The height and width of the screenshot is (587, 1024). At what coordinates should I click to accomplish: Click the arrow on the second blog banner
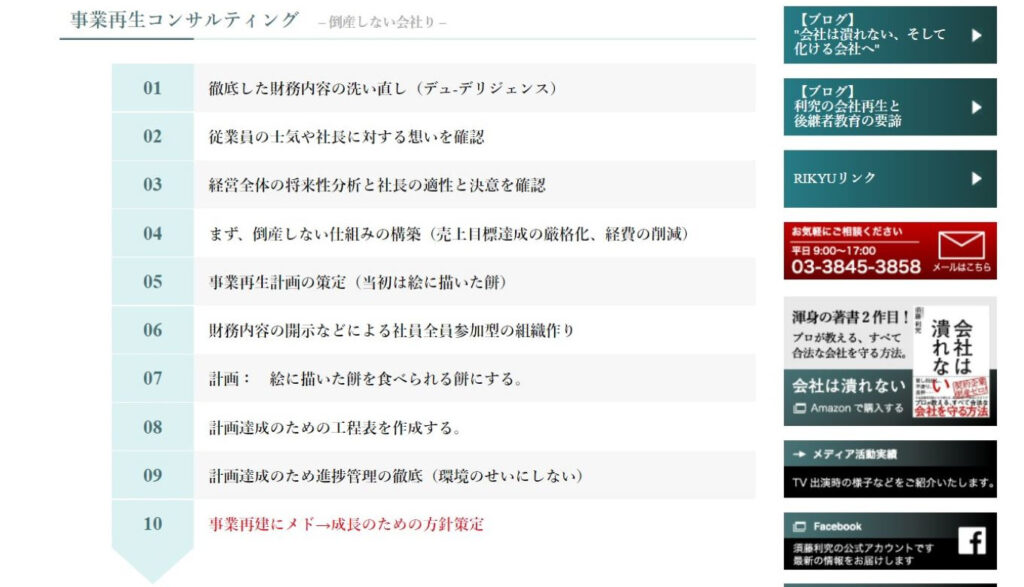(976, 107)
